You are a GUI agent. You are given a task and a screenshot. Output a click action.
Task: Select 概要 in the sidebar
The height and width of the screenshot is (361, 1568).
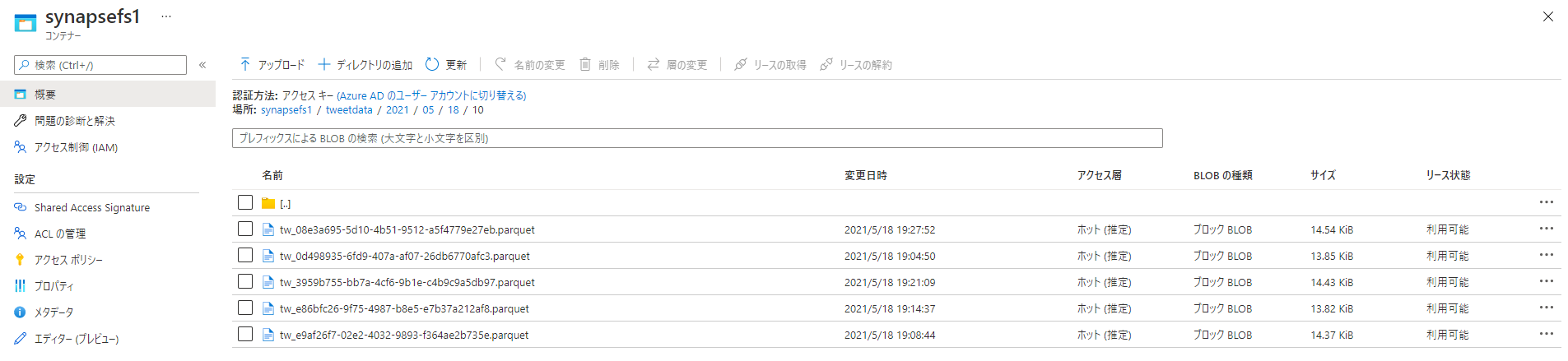click(x=108, y=95)
